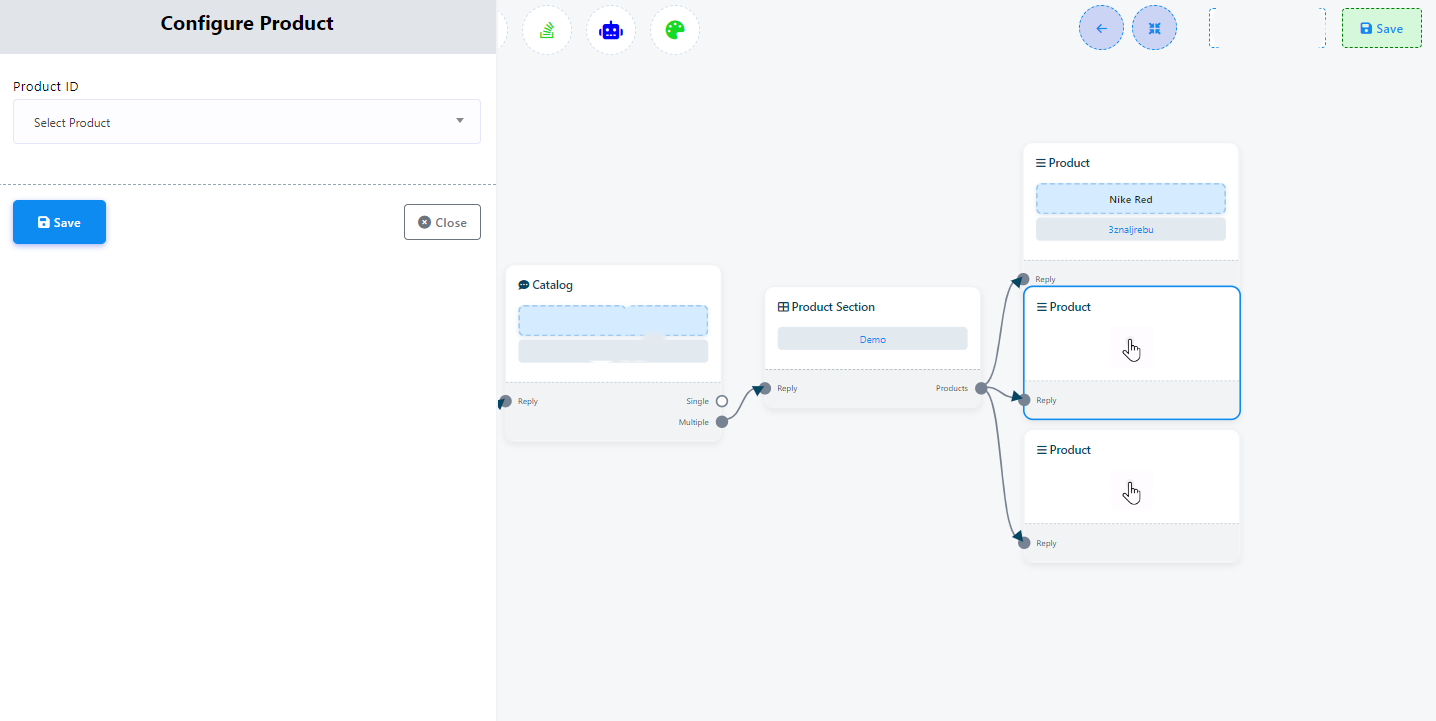Click the Demo label in Product Section
Screen dimensions: 1436x721
coord(872,339)
